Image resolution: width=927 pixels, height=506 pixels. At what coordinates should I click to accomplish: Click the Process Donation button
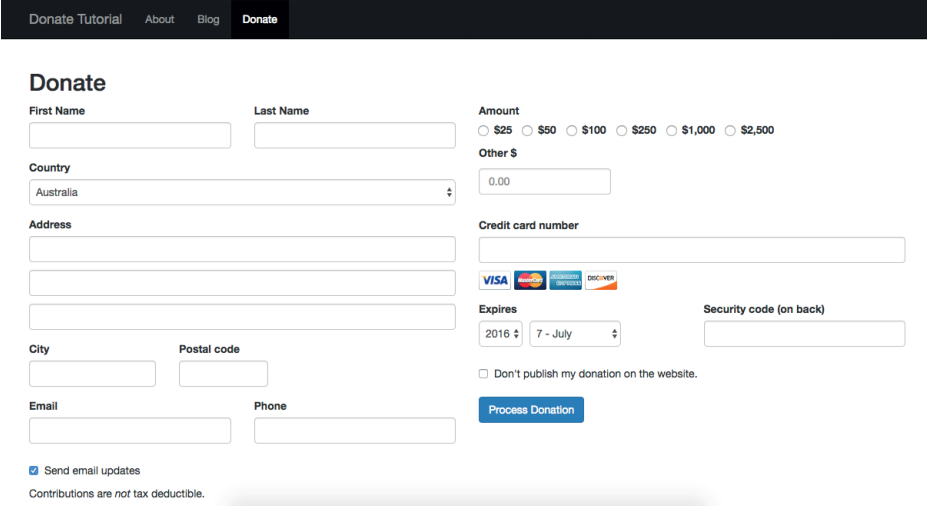pyautogui.click(x=531, y=410)
